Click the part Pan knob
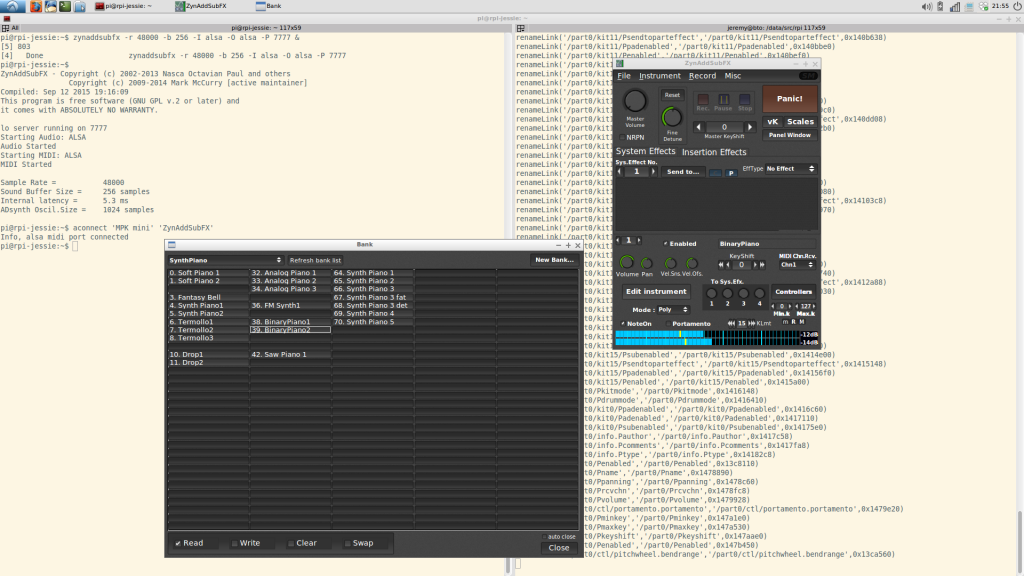The height and width of the screenshot is (576, 1024). (x=647, y=263)
